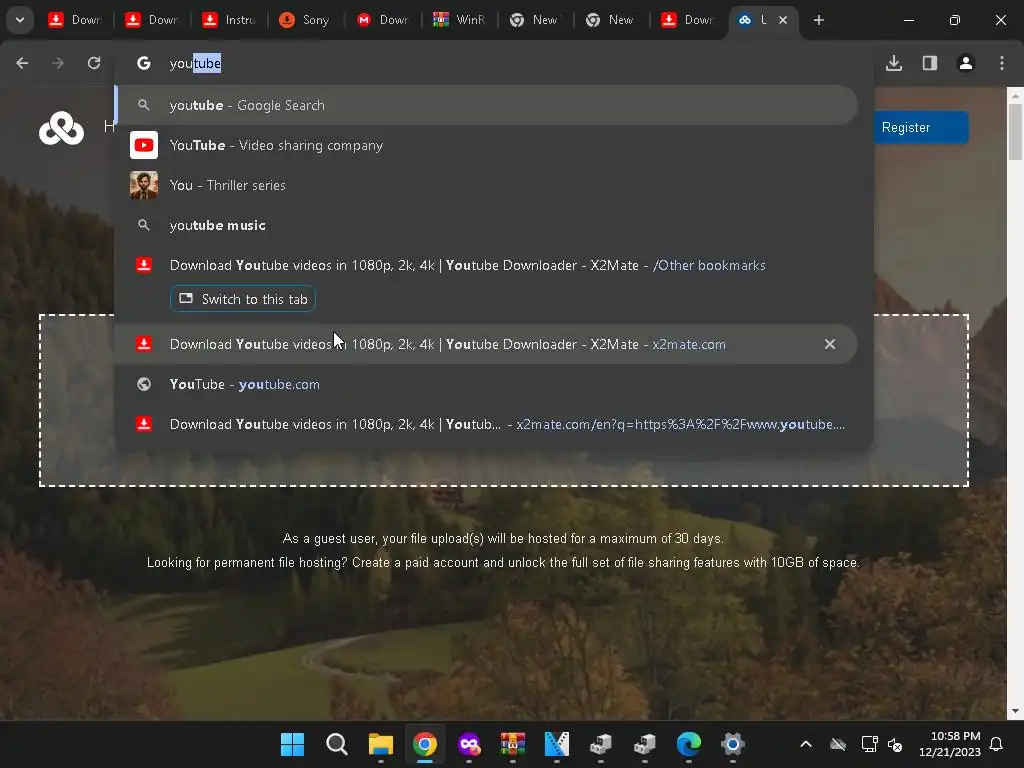Open the notifications bell
This screenshot has width=1024, height=768.
996,744
